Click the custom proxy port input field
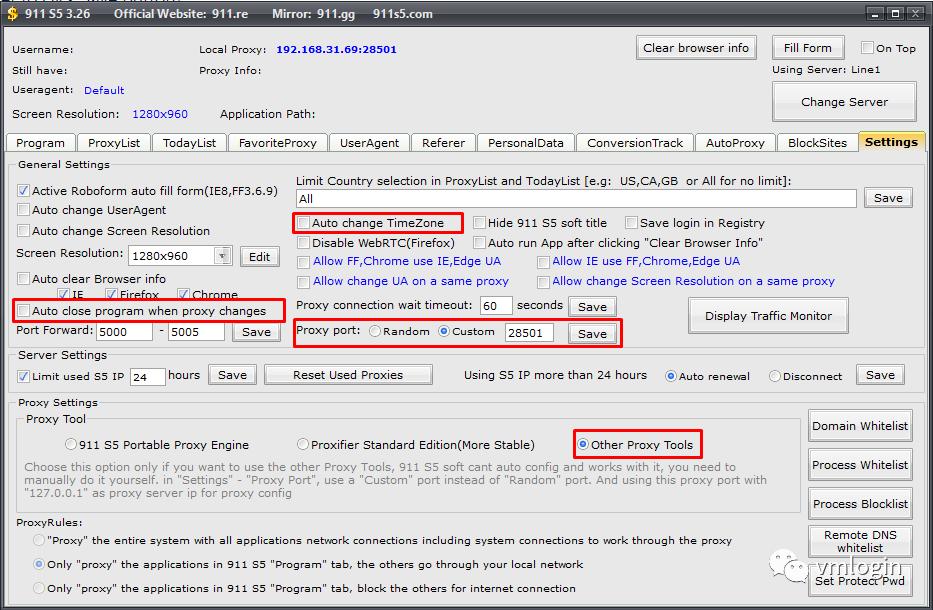This screenshot has width=933, height=610. [528, 332]
